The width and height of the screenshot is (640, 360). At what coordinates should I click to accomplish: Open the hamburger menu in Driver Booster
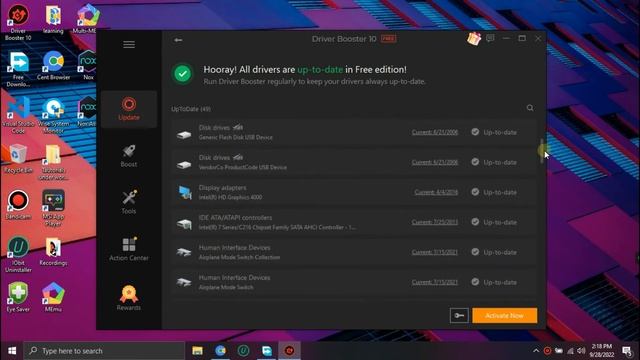[x=129, y=44]
